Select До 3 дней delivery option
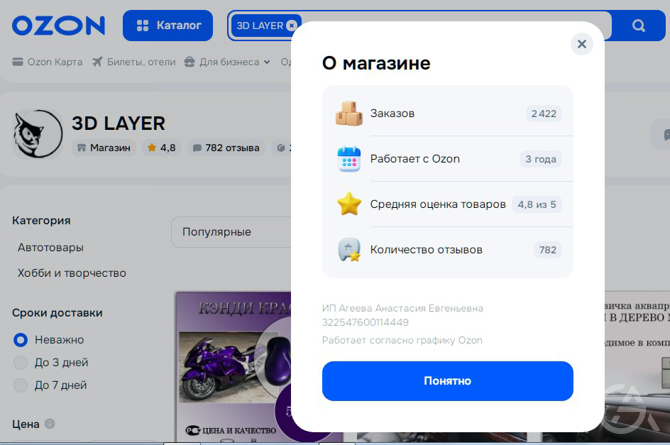 pos(21,362)
